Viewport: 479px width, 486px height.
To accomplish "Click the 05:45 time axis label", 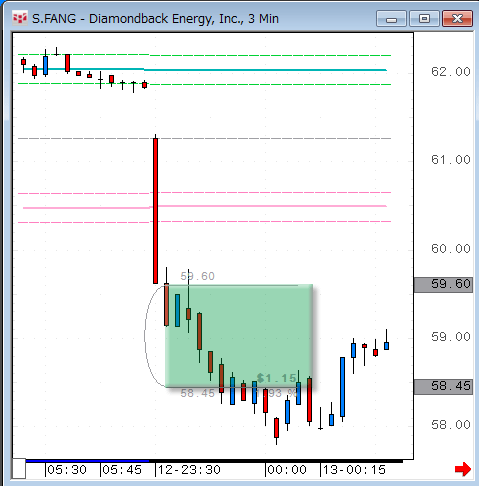I will (x=122, y=470).
